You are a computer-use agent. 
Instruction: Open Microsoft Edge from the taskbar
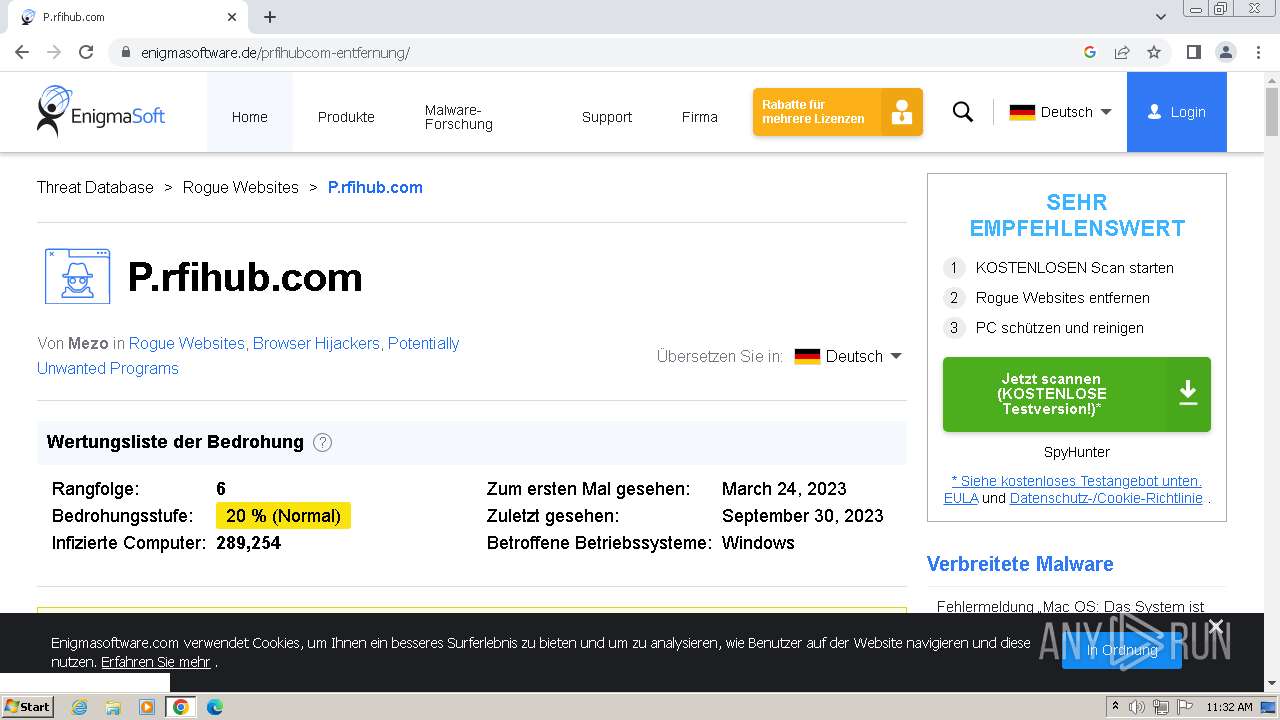214,707
